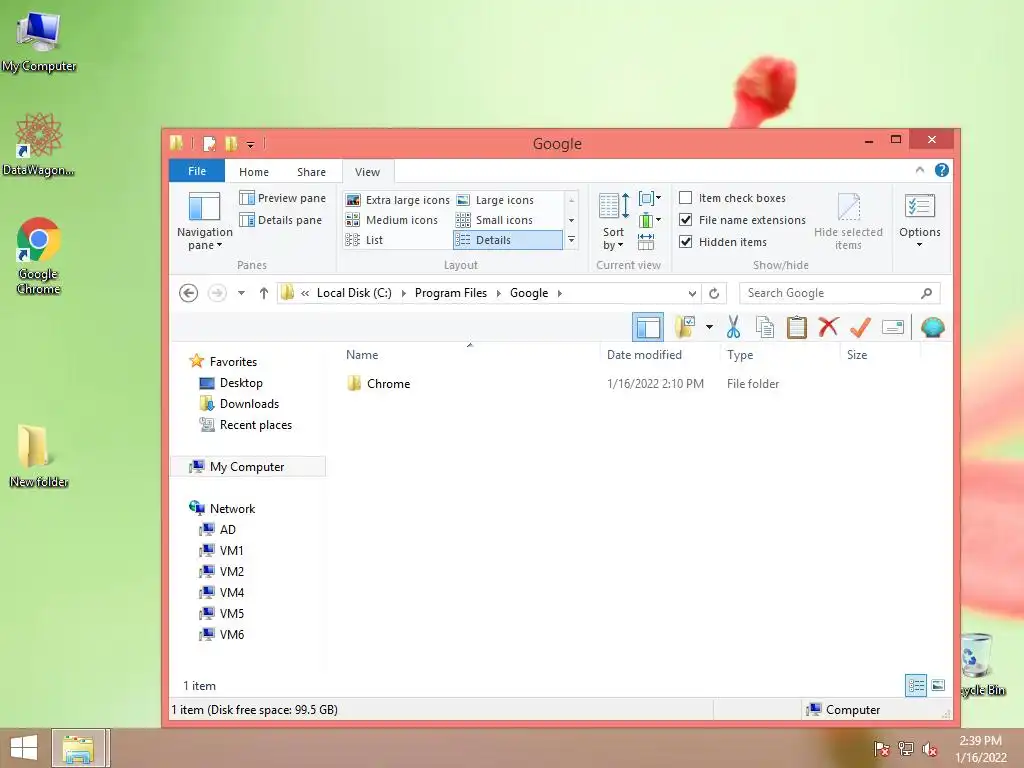Switch to the Share ribbon tab

point(311,172)
